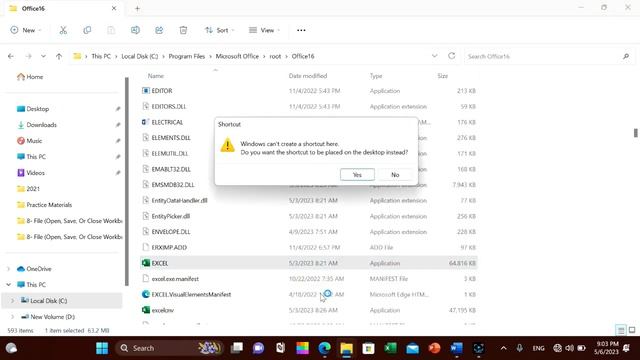Click the navigation pane scrollbar

tap(127, 182)
